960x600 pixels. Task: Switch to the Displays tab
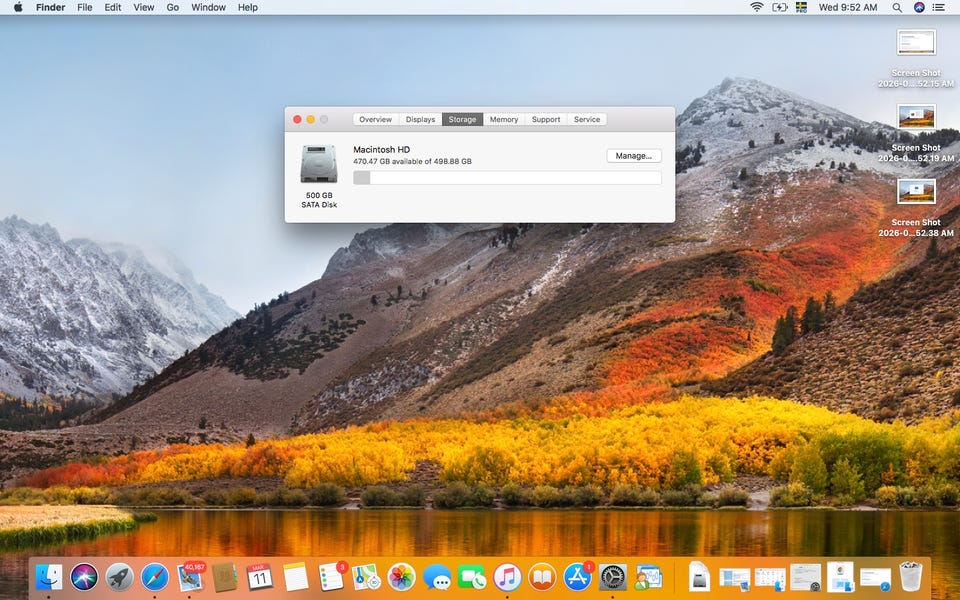420,119
